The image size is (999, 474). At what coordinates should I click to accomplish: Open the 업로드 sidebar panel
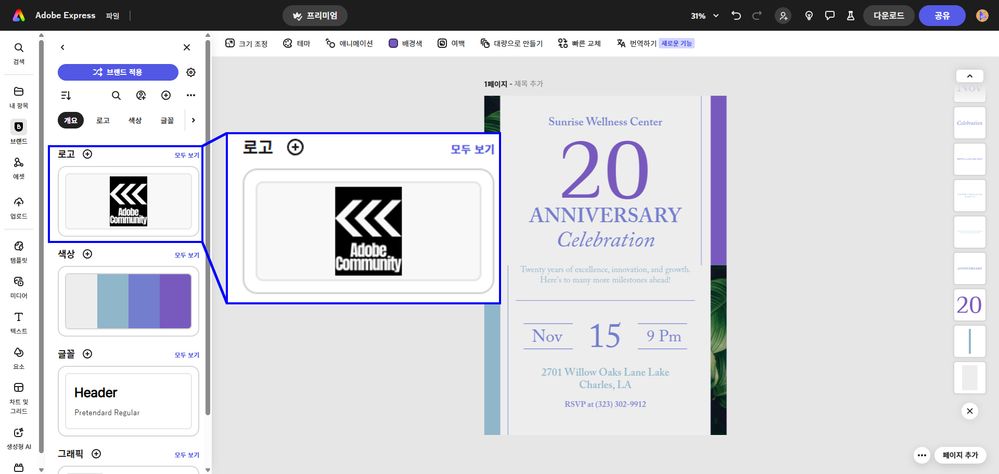coord(18,208)
